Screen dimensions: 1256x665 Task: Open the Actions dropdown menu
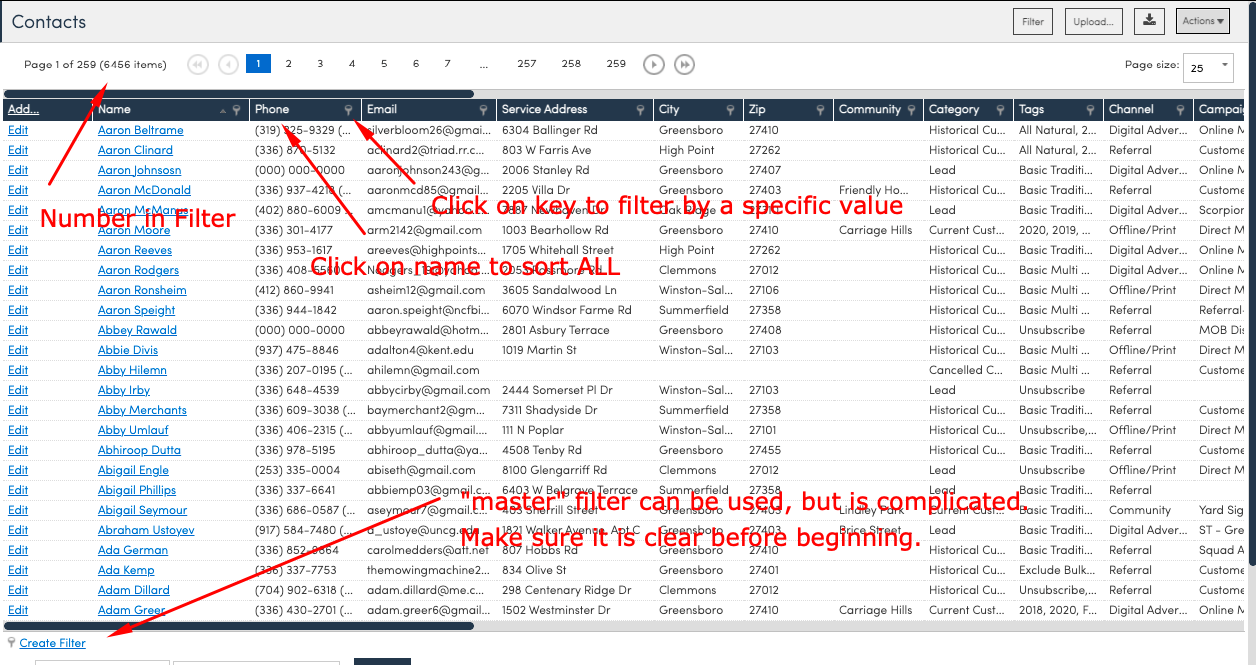click(1203, 21)
